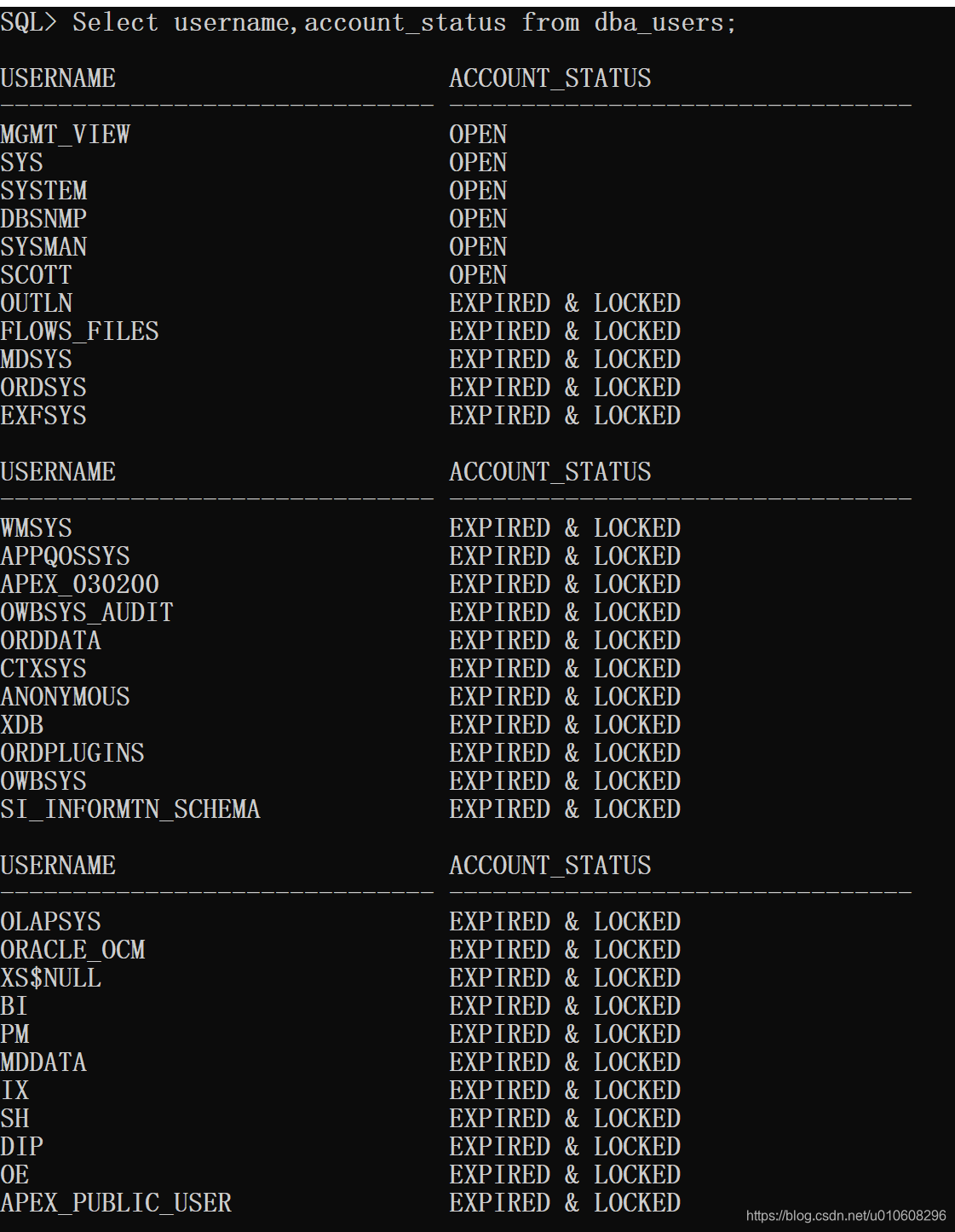This screenshot has width=955, height=1232.
Task: Click the SQL query command line text
Action: 368,23
